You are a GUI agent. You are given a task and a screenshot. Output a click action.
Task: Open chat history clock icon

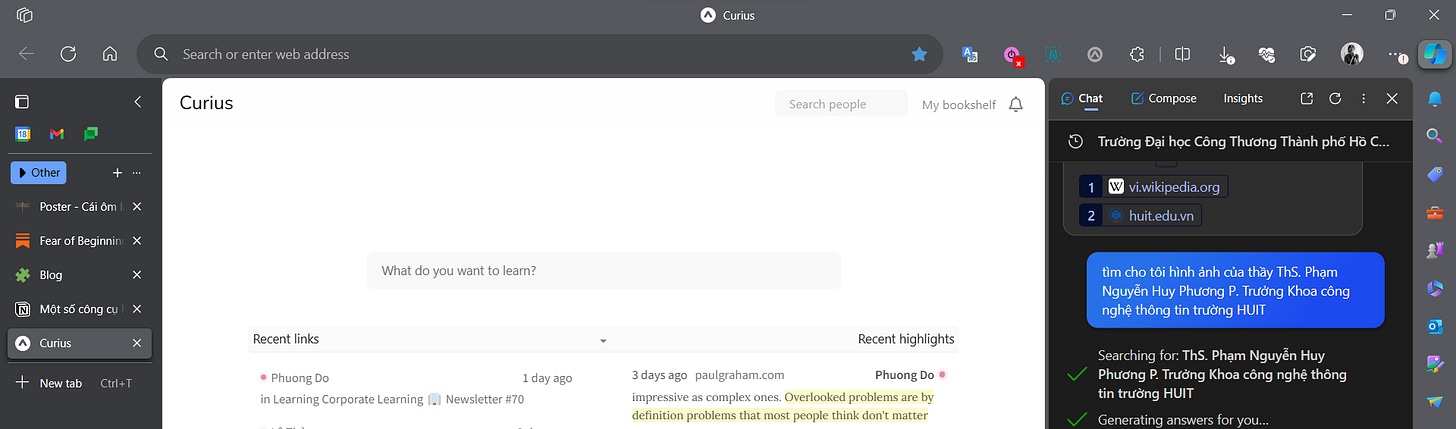[1076, 142]
